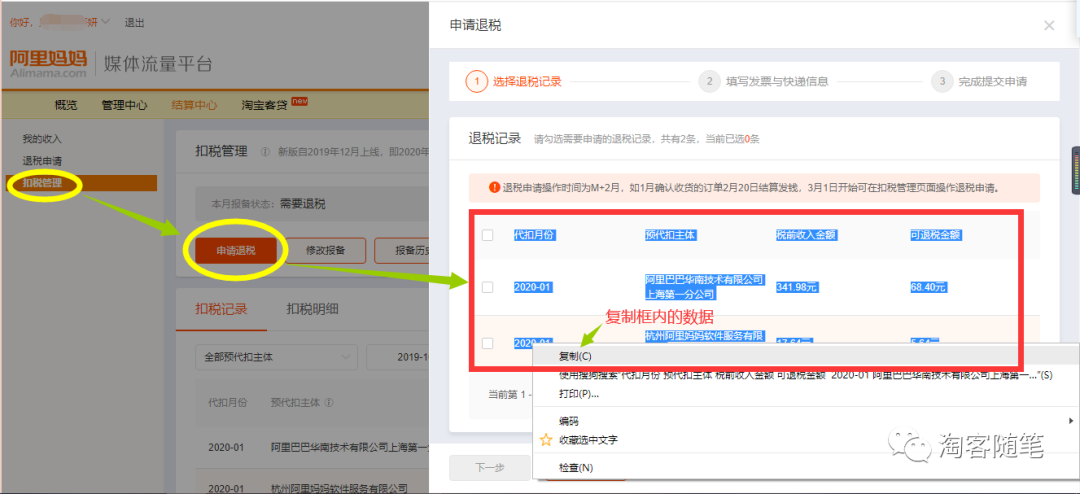The width and height of the screenshot is (1080, 494).
Task: Toggle the select-all checkbox in table header
Action: (x=488, y=235)
